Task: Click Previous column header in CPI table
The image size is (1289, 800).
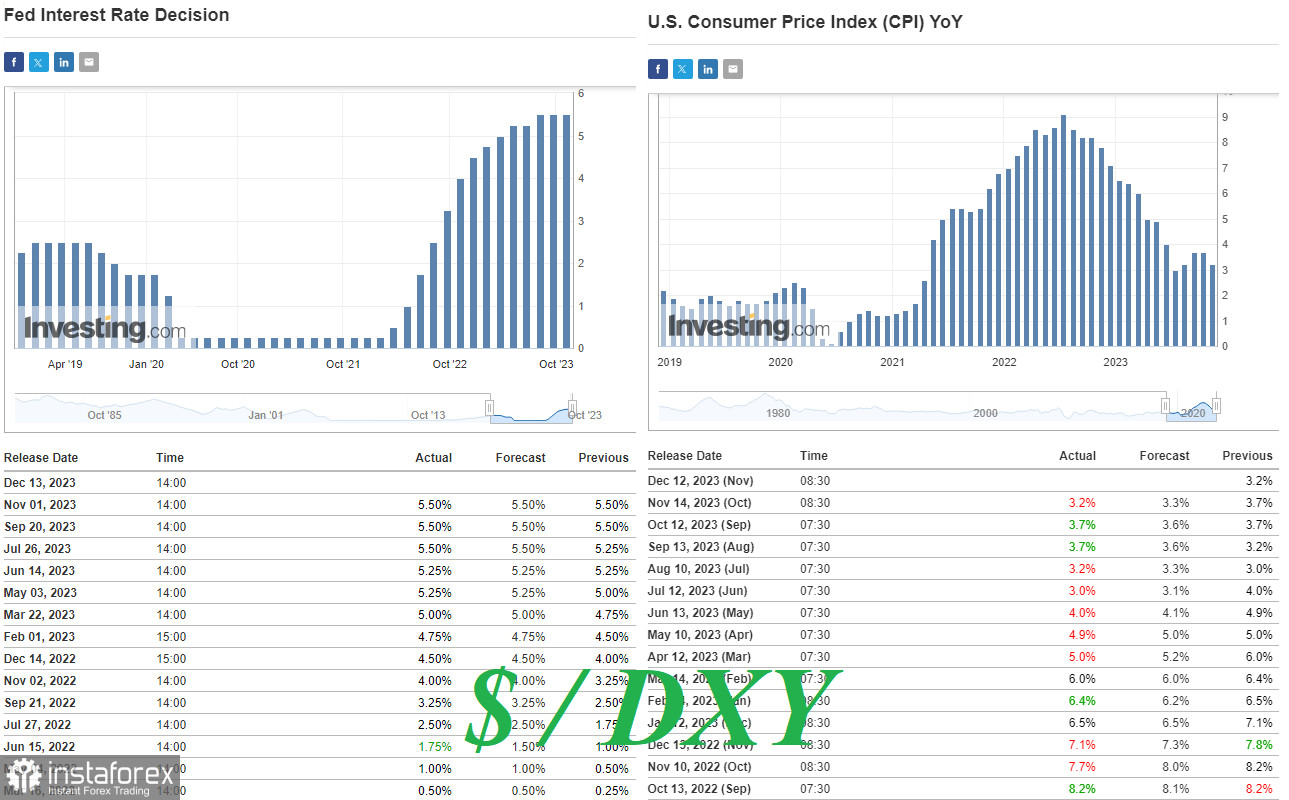Action: [1248, 456]
